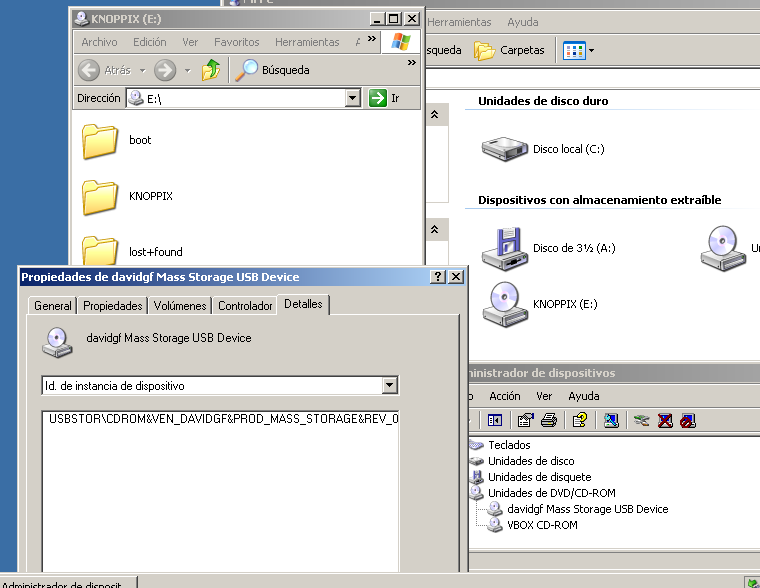Click the CD device icon in Propiedades dialog
Image resolution: width=760 pixels, height=588 pixels.
[57, 343]
